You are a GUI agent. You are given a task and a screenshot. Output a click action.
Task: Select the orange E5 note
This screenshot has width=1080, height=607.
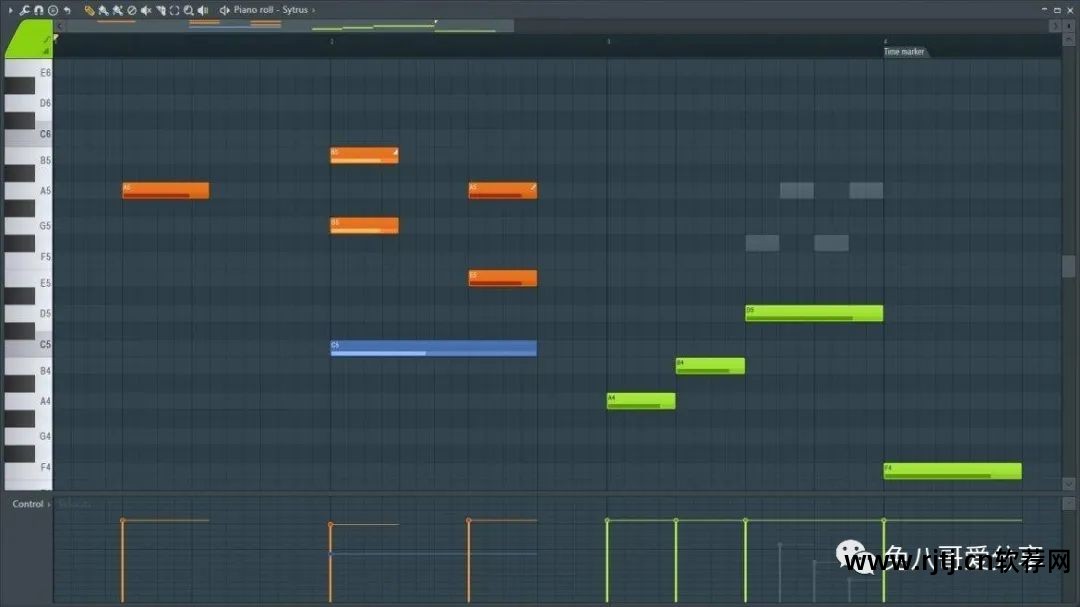click(x=503, y=278)
